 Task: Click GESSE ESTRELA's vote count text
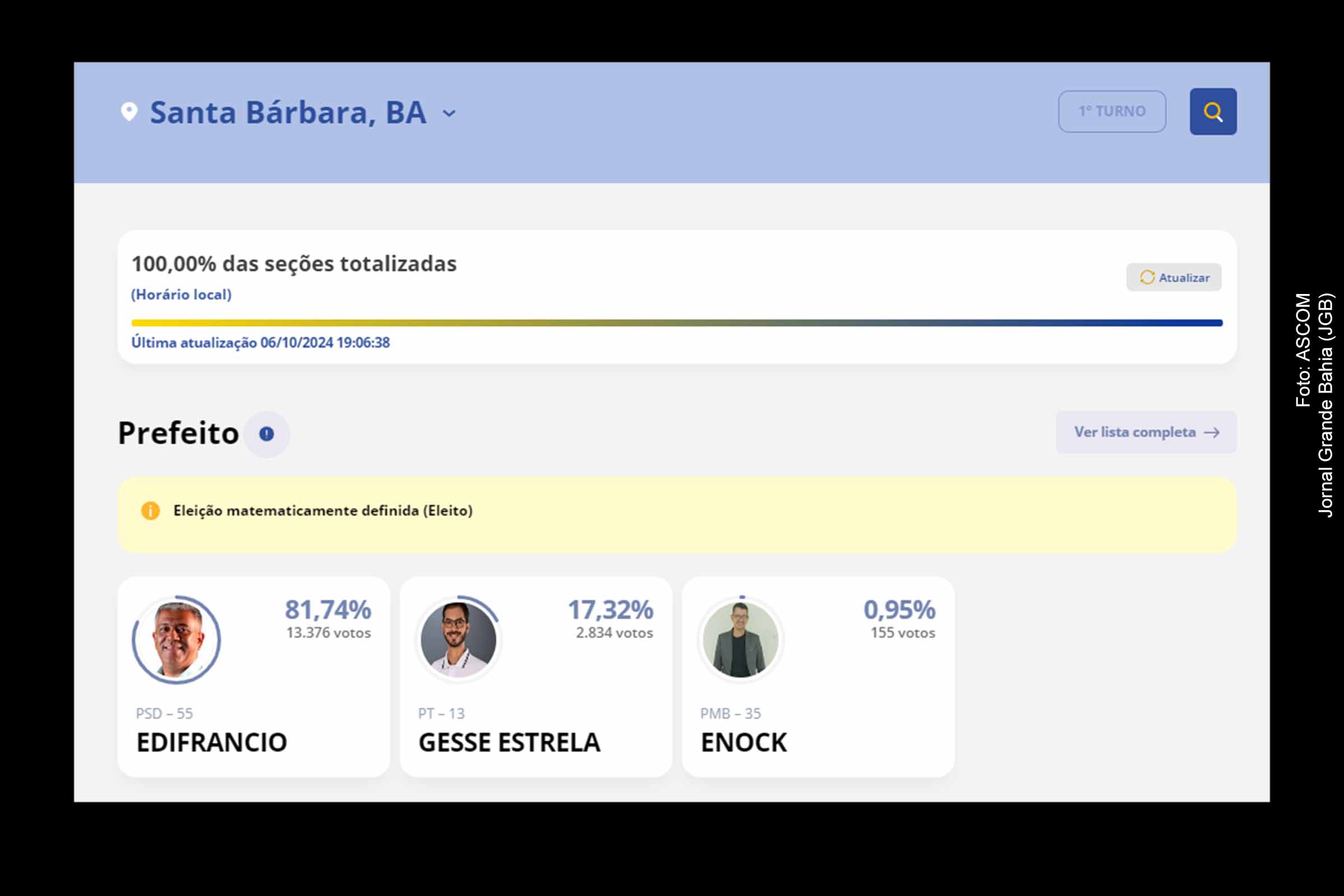(614, 633)
